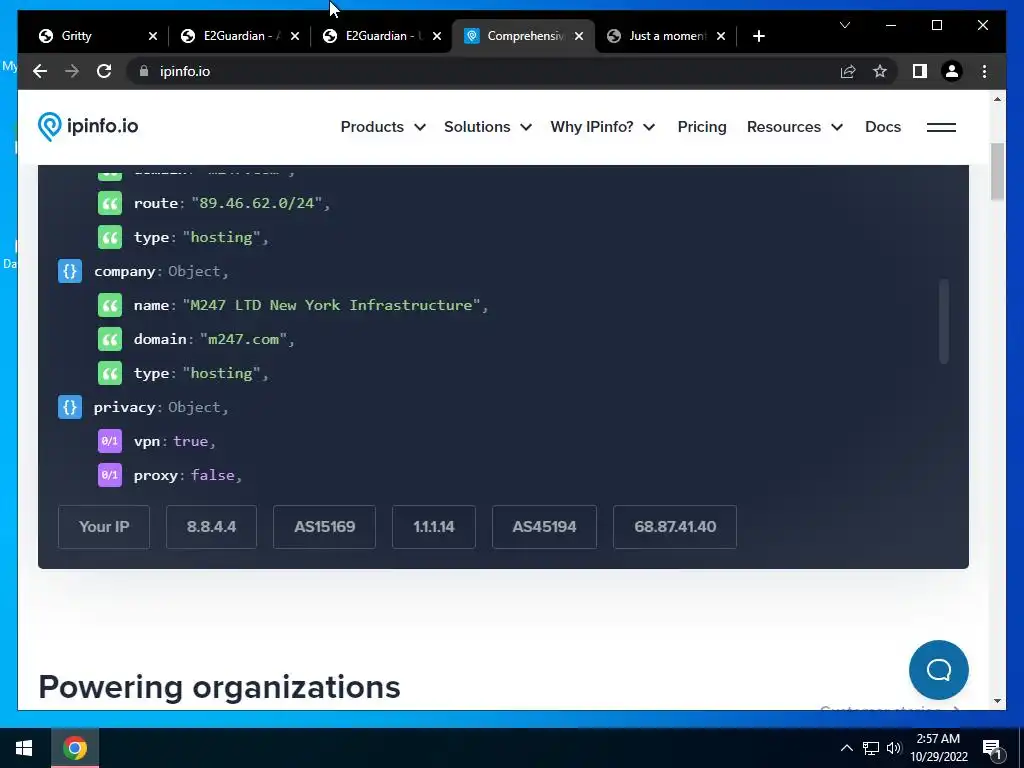Click the string icon beside company name
The width and height of the screenshot is (1024, 768).
click(110, 305)
